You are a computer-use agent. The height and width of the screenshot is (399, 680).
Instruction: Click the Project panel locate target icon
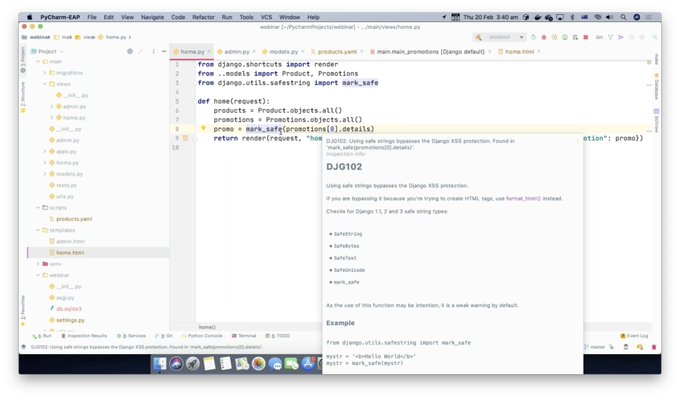tap(130, 51)
